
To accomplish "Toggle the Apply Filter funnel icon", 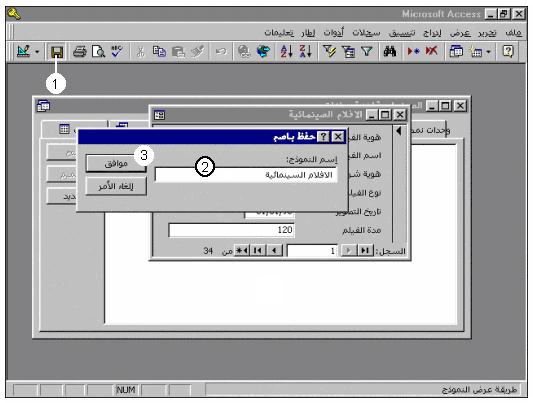I will point(367,52).
